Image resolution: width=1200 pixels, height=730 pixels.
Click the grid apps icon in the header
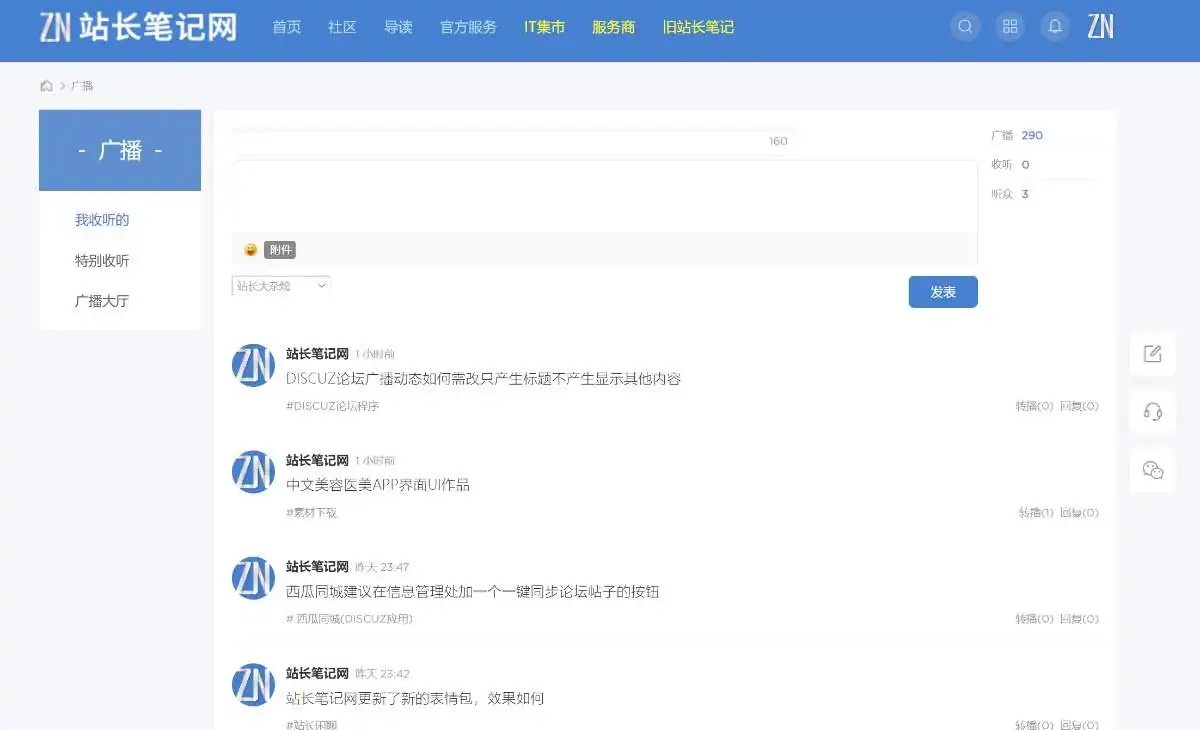tap(1010, 27)
